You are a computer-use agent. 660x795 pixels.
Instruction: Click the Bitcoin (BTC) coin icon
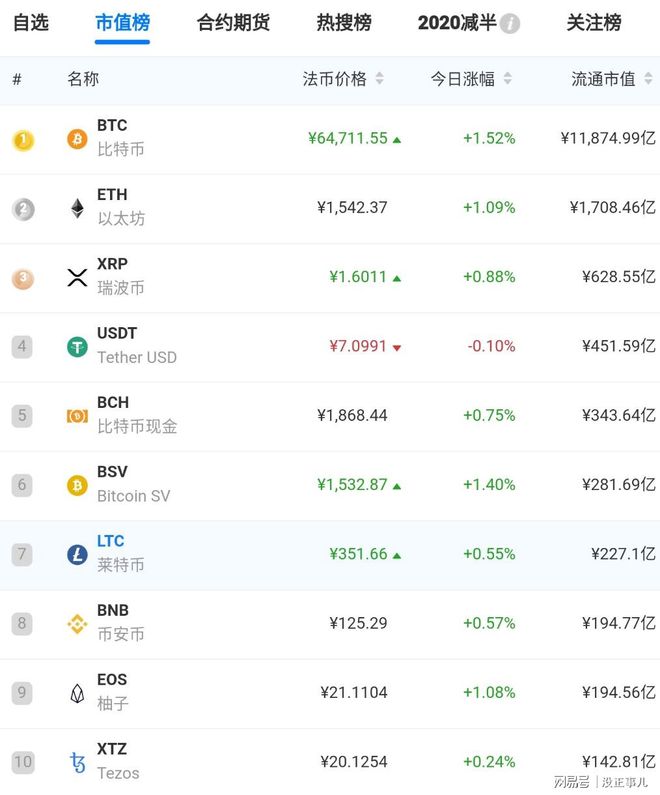point(77,139)
